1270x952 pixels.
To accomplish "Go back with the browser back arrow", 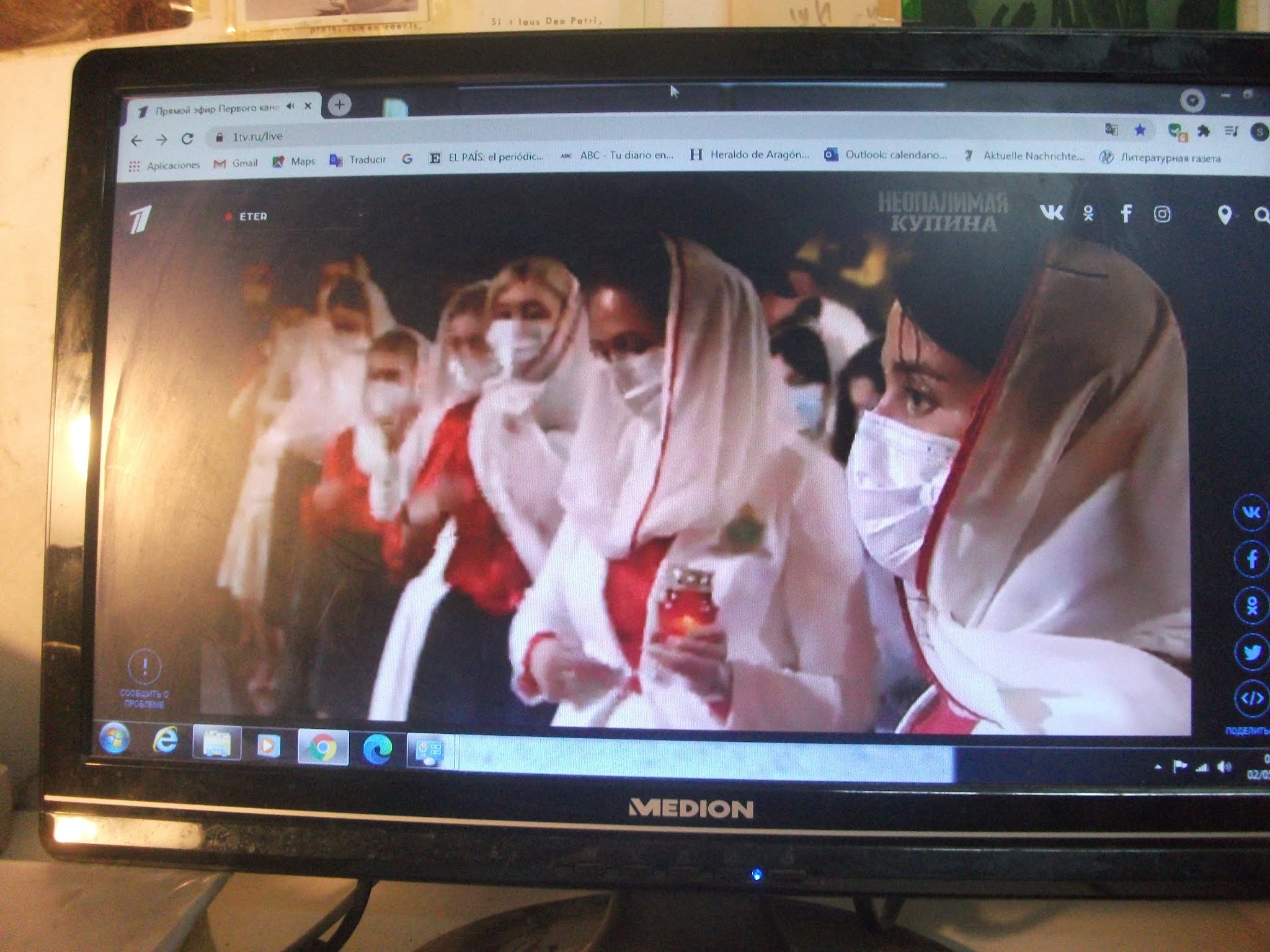I will click(136, 141).
